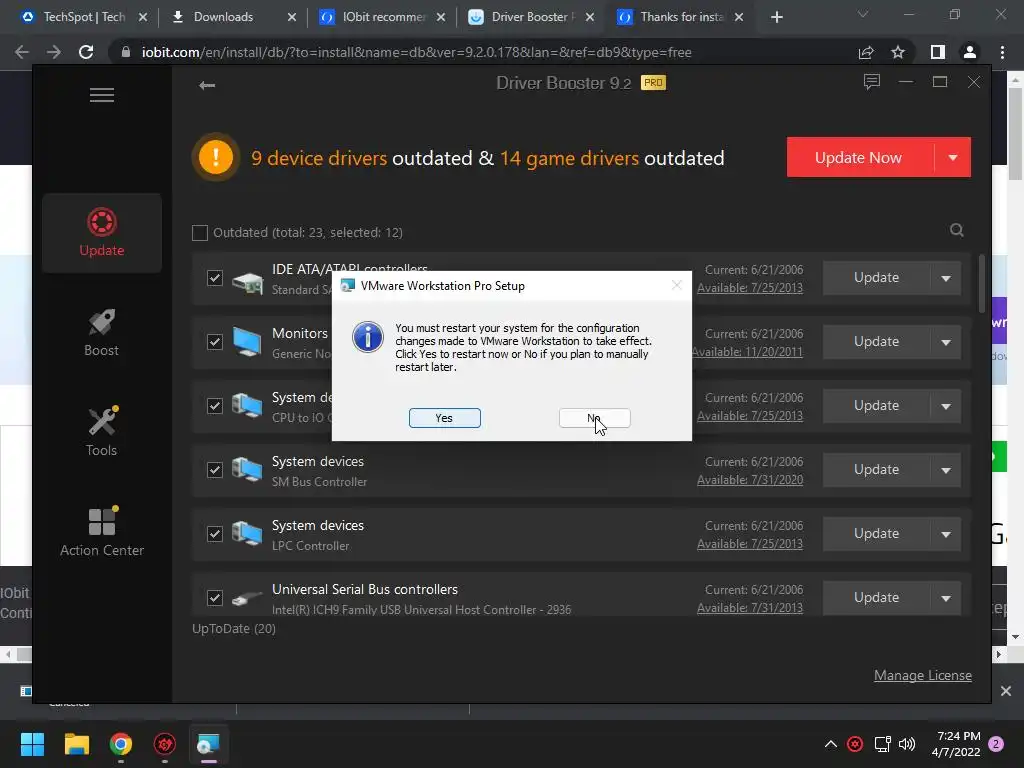Toggle select-all Outdated checkbox

pos(200,232)
